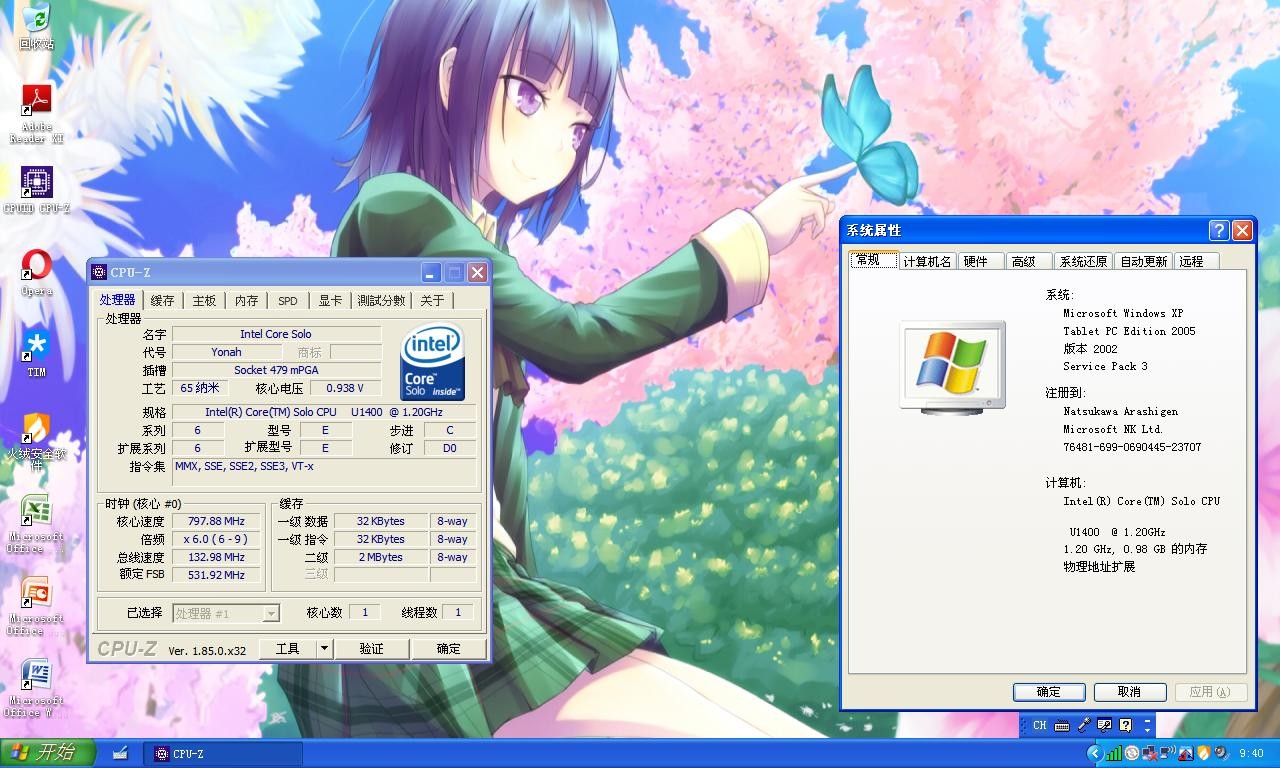Click the CPU-Z Tools button
Image resolution: width=1280 pixels, height=768 pixels.
288,649
